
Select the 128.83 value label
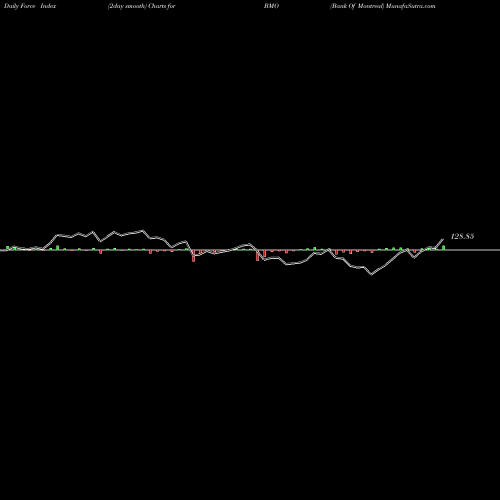click(x=462, y=236)
